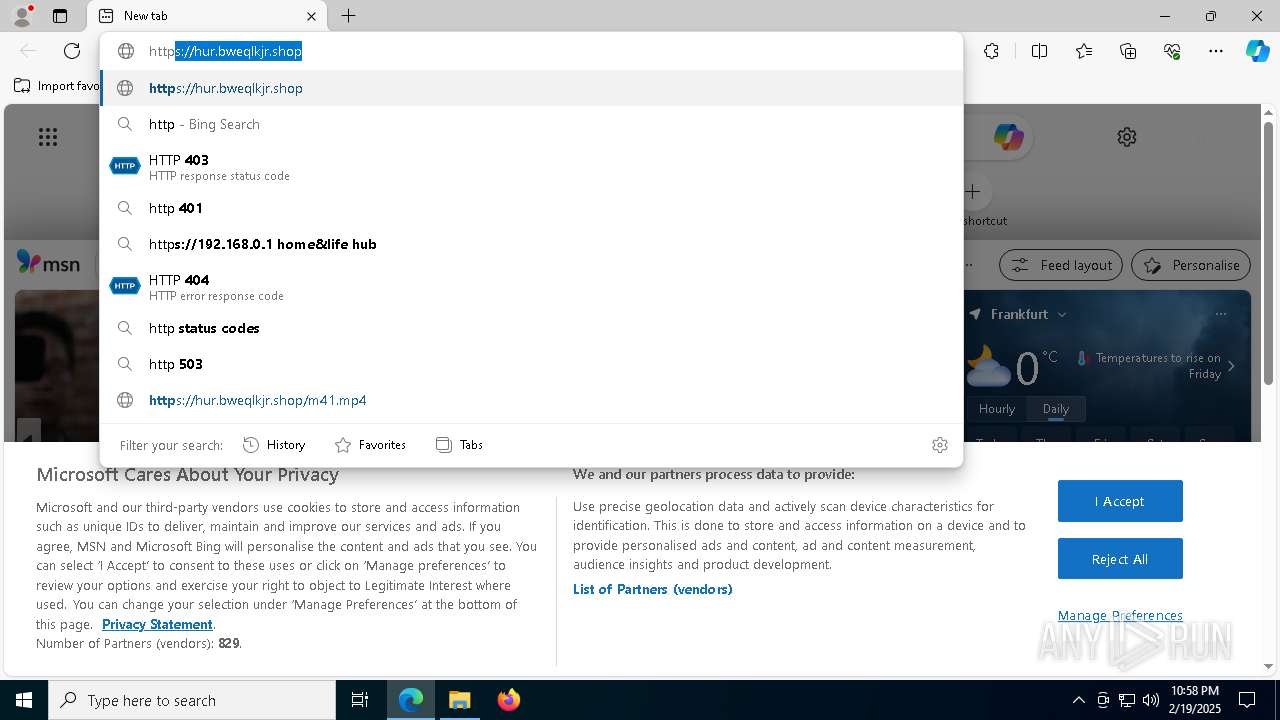Open the Windows Start menu
Screen dimensions: 1280x720
pos(24,700)
